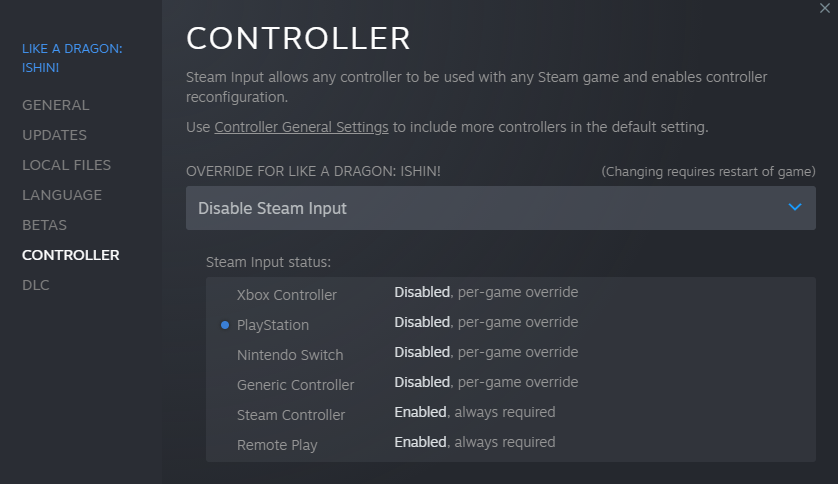Screen dimensions: 838x484
Task: Select the Controller tab in sidebar
Action: point(71,255)
